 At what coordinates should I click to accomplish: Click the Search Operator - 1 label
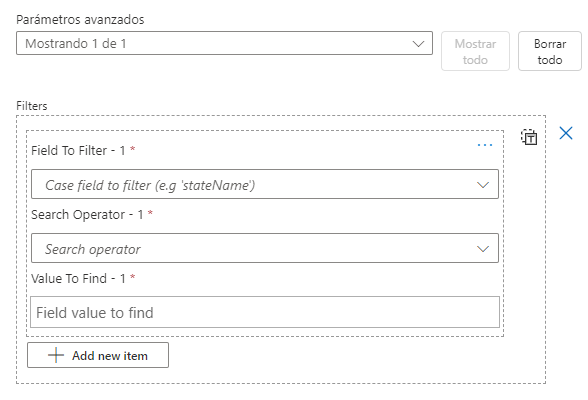pos(87,214)
